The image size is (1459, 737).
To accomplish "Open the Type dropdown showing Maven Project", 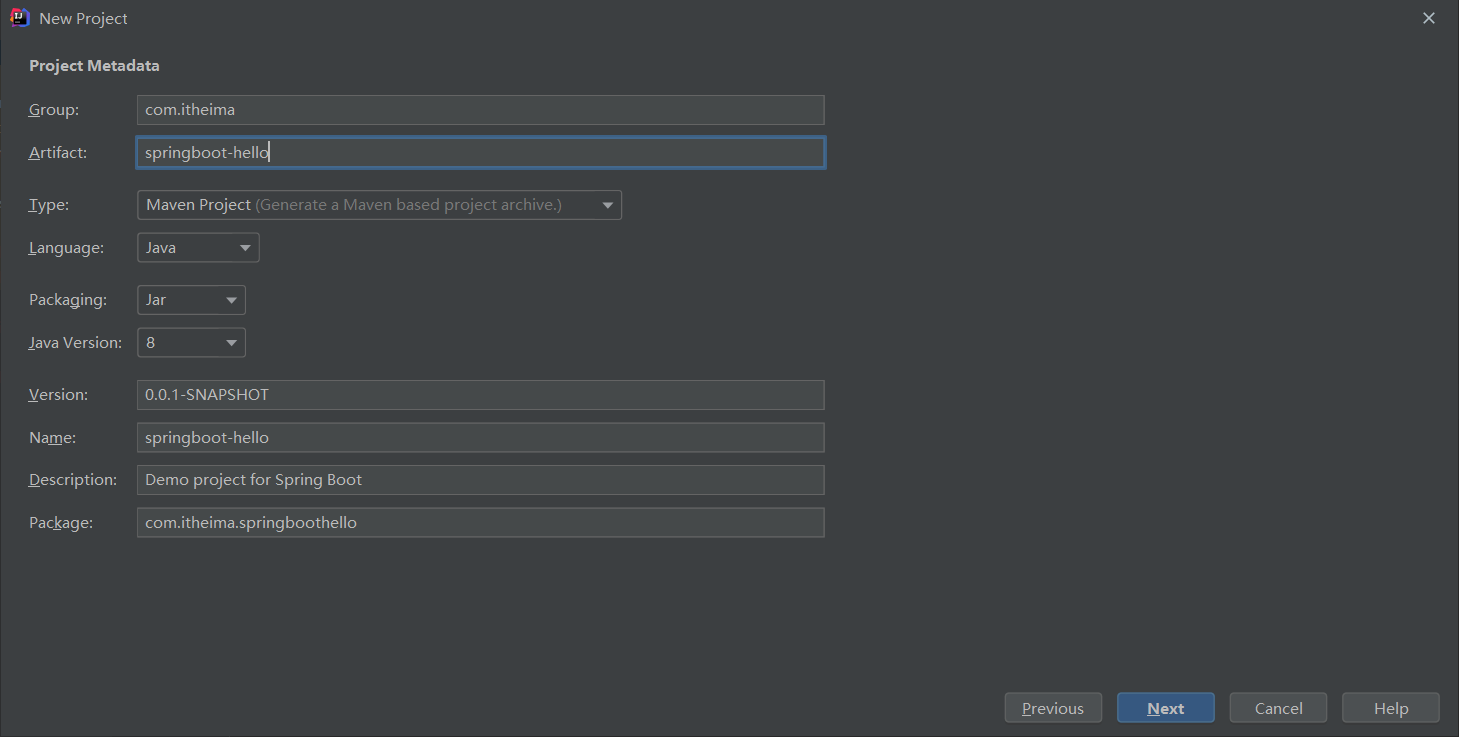I will pos(379,205).
